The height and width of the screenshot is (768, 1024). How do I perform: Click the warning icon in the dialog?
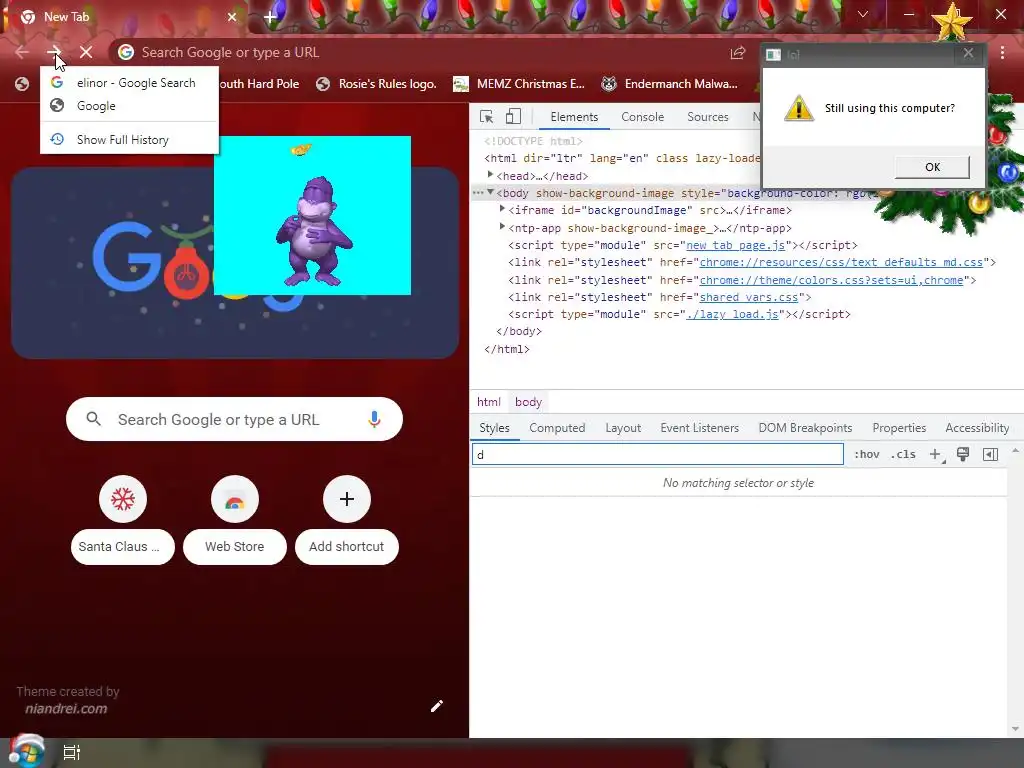tap(799, 108)
